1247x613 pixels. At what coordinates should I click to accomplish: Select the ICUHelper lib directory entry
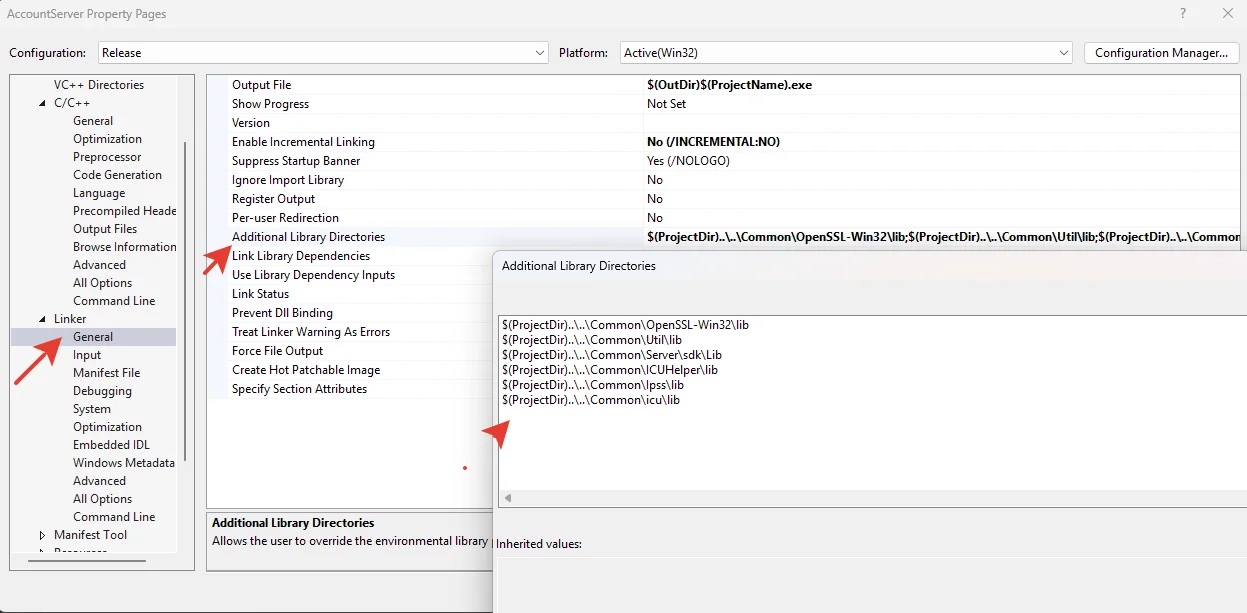(x=610, y=370)
